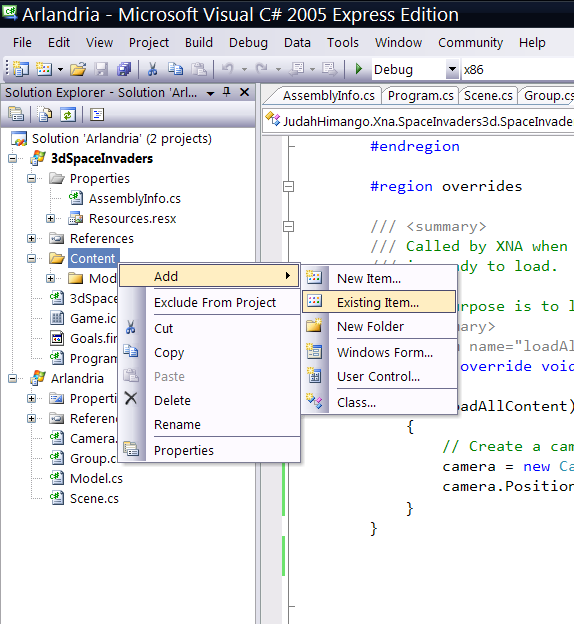Click the New Project toolbar icon
The image size is (574, 624).
[21, 69]
